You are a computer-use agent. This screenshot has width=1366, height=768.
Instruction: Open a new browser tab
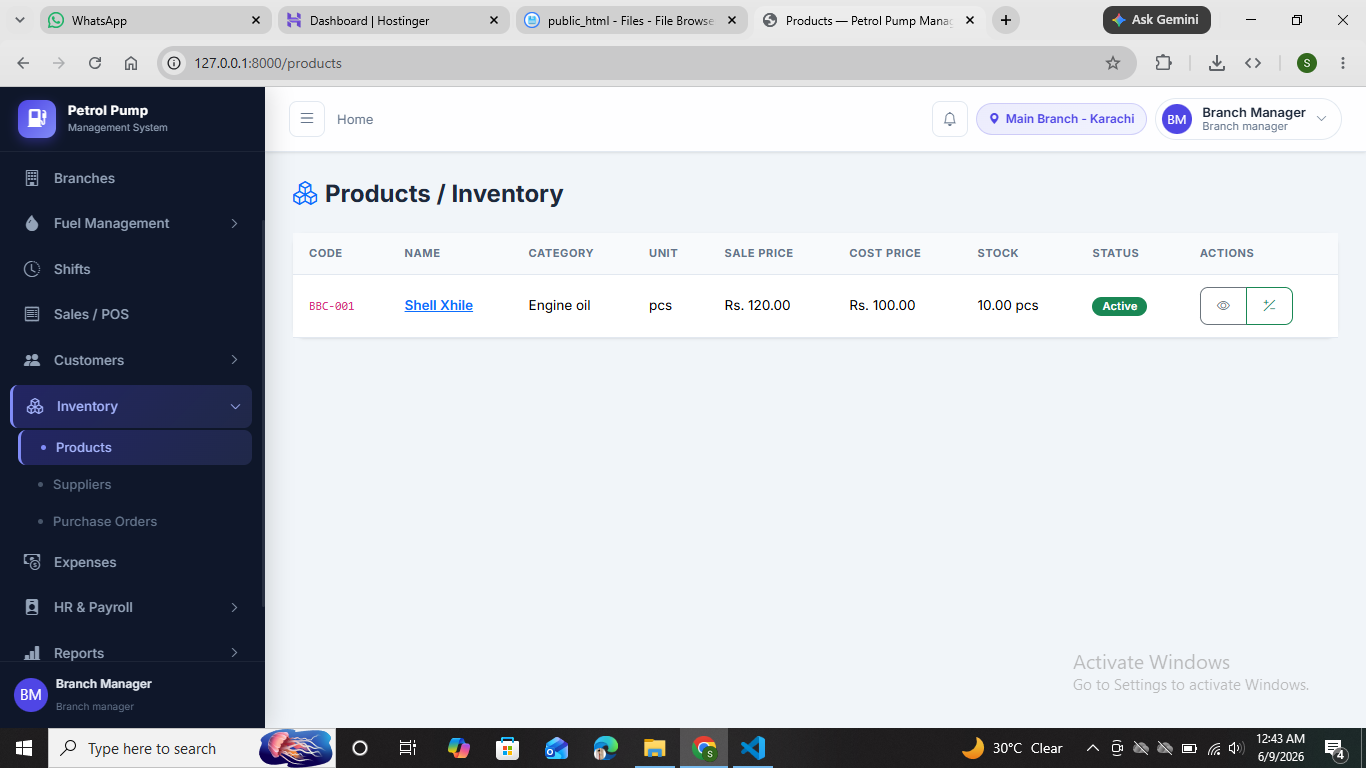(1006, 20)
